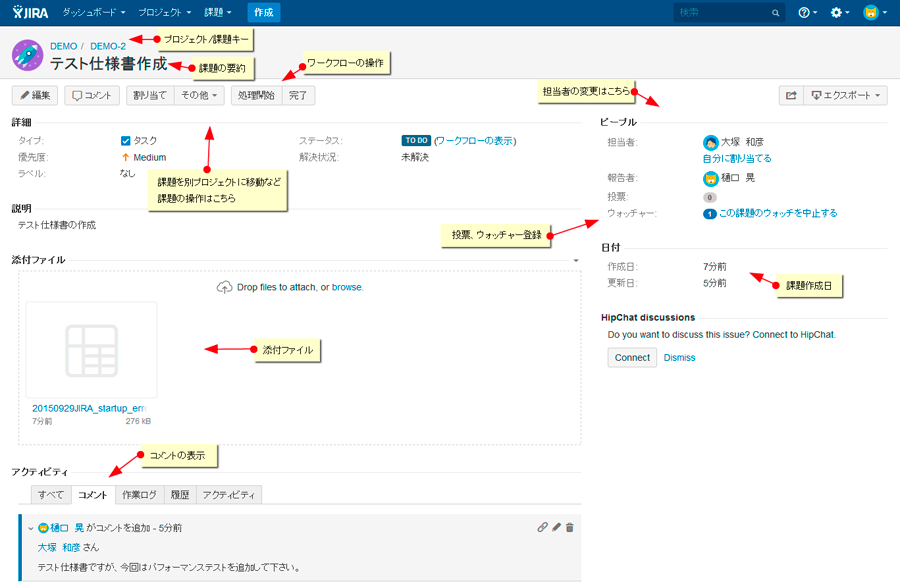Click the vote count badge
The image size is (900, 586).
tap(709, 197)
